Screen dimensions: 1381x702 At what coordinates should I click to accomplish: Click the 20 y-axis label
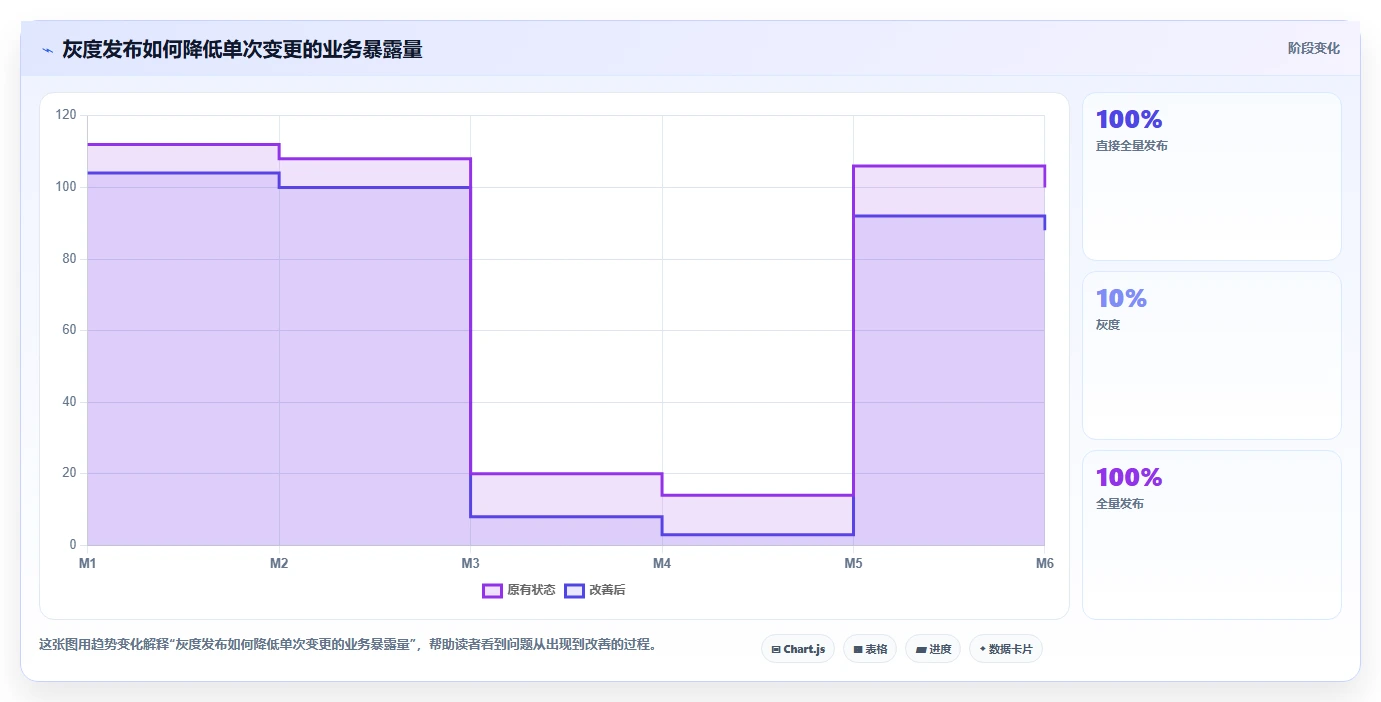coord(69,473)
